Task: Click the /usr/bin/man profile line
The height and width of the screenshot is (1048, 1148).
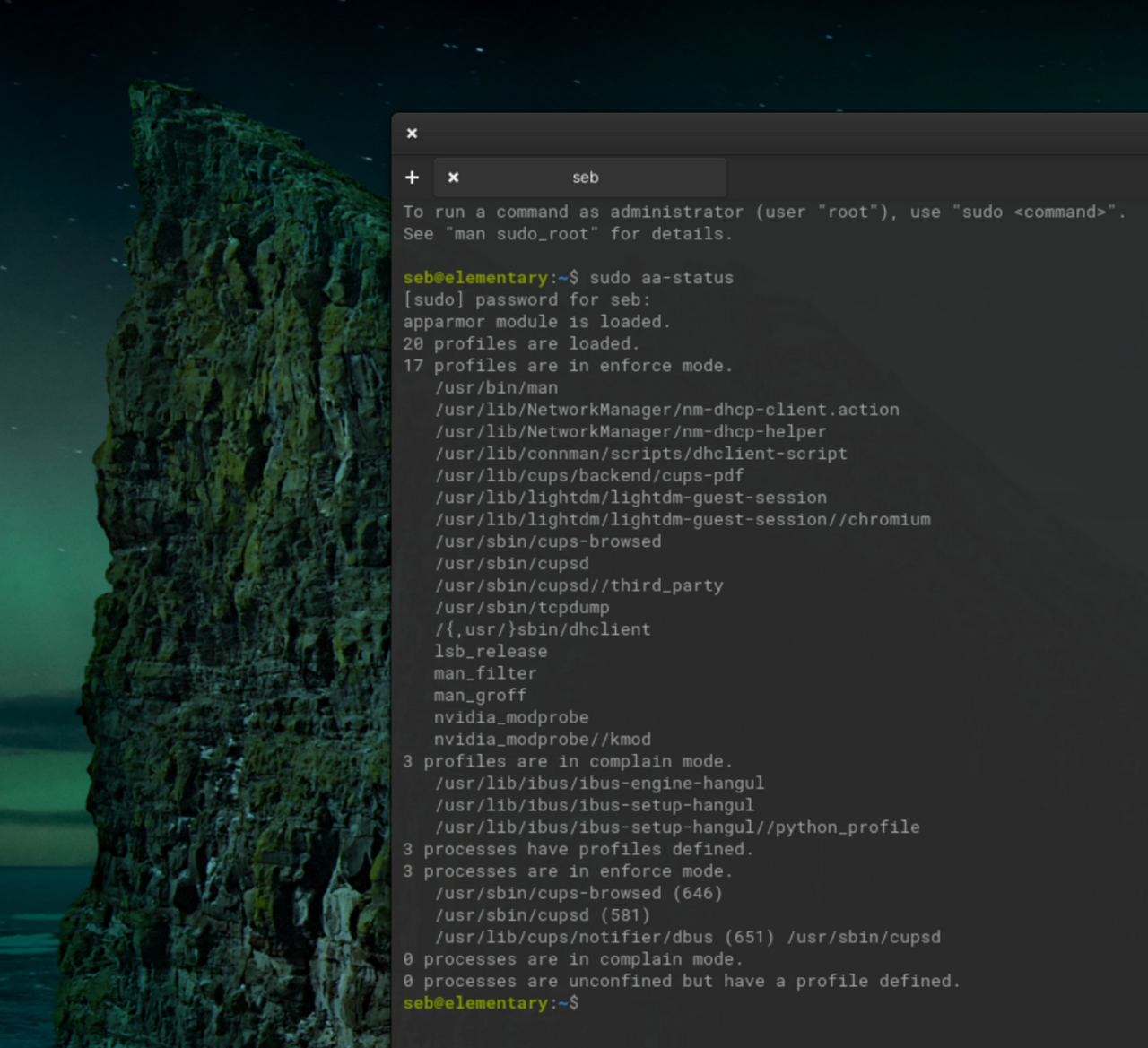Action: (496, 388)
